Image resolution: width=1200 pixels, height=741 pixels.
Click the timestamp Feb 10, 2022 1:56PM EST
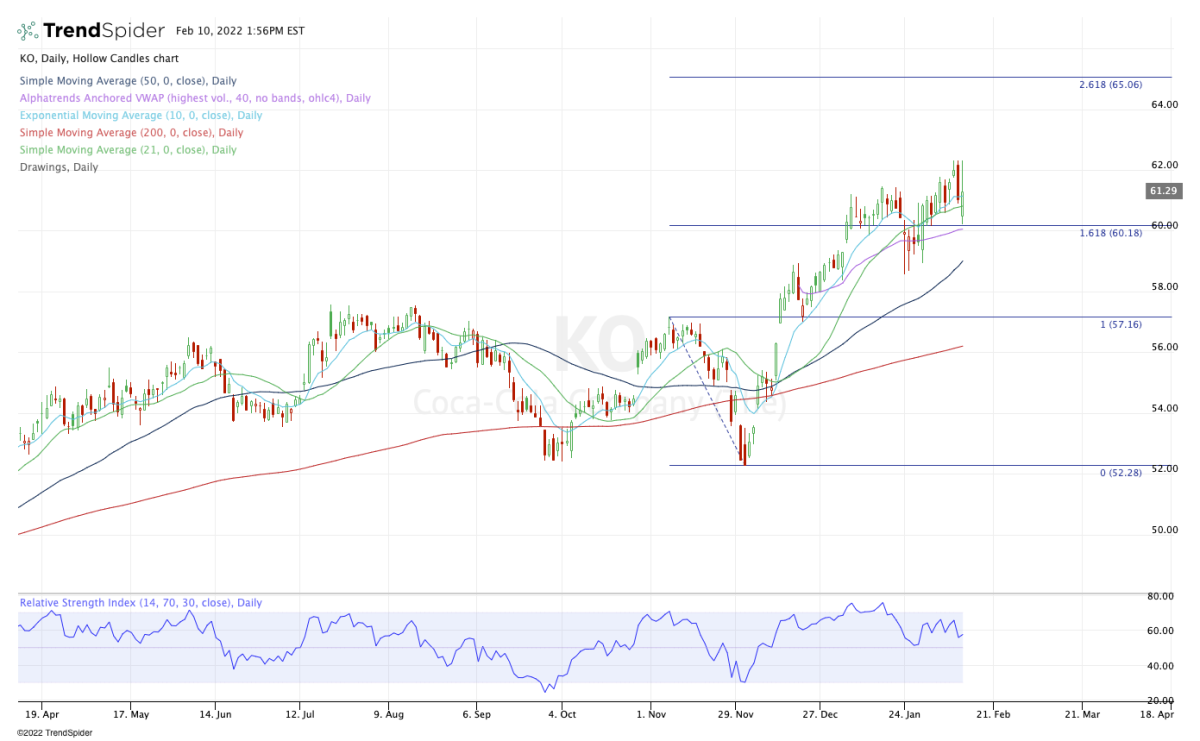241,31
